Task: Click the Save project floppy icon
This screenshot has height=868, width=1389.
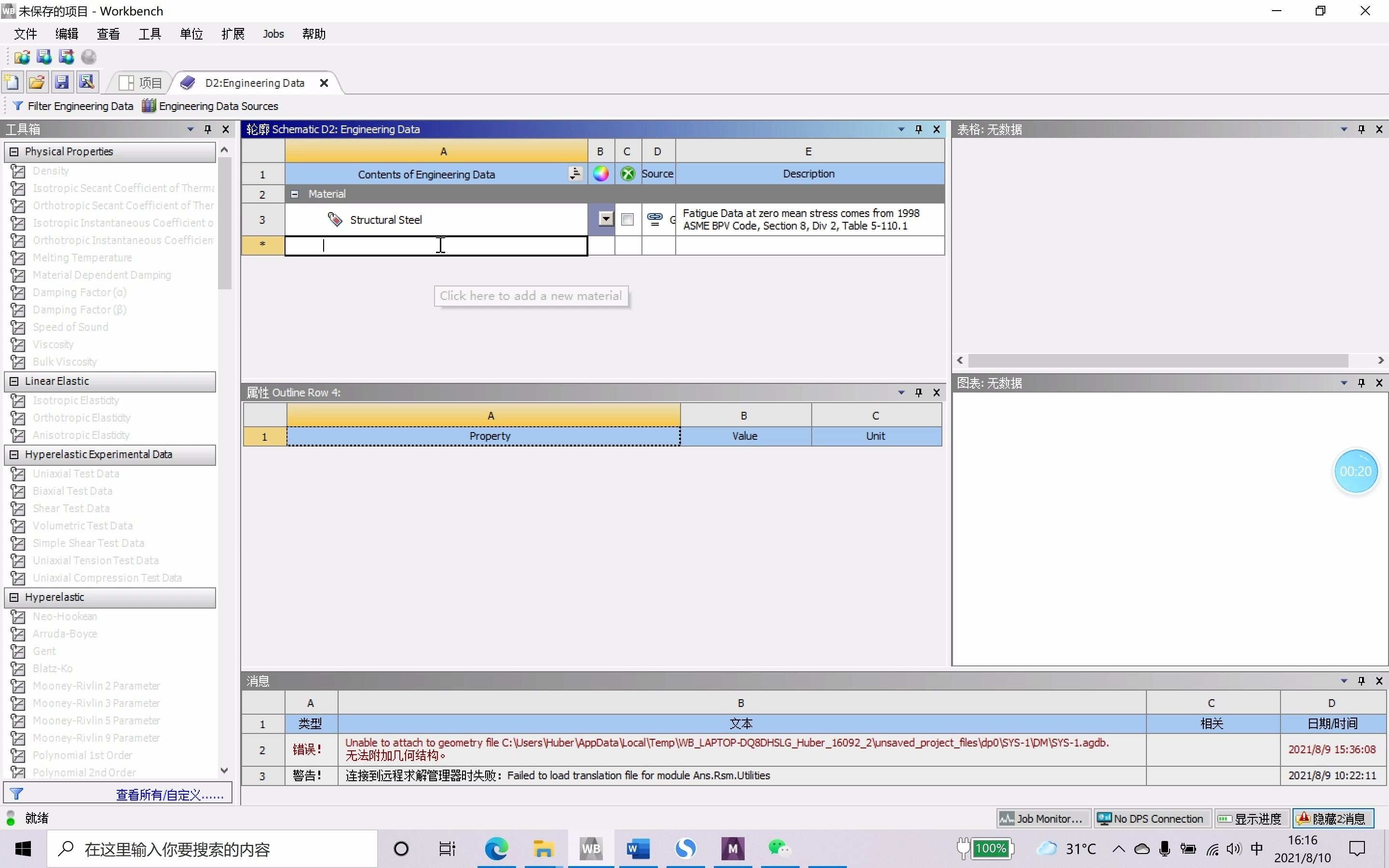Action: [x=62, y=82]
